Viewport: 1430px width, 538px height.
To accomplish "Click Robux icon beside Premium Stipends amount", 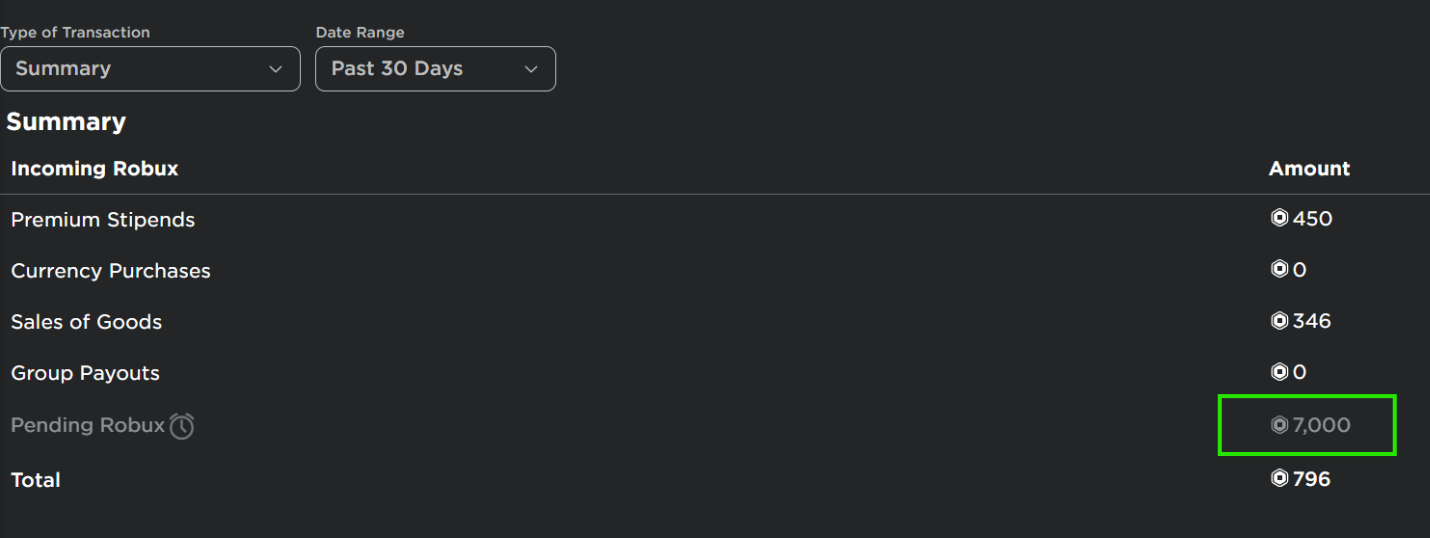I will click(x=1279, y=218).
